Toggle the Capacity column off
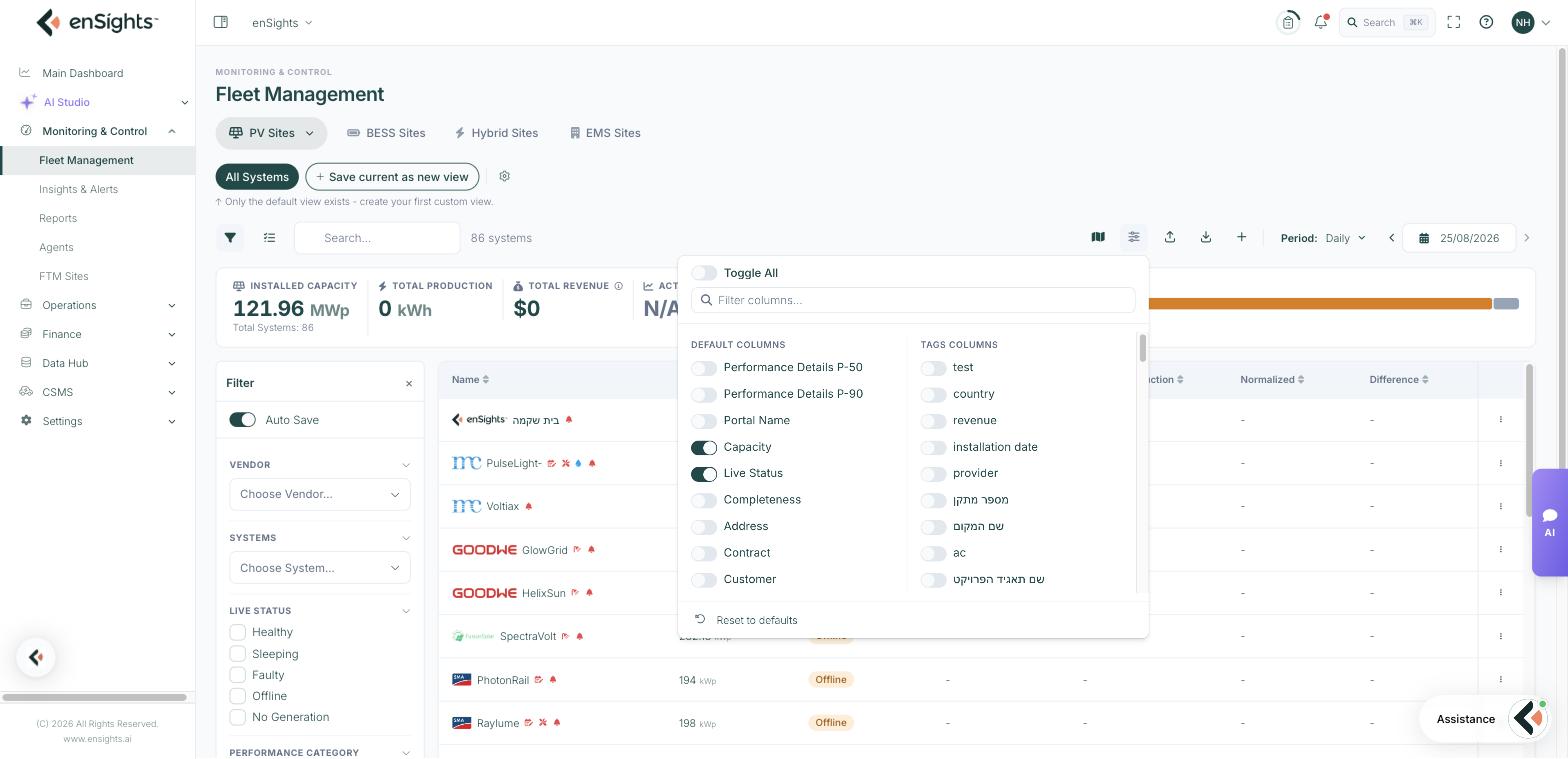This screenshot has height=759, width=1568. tap(704, 447)
